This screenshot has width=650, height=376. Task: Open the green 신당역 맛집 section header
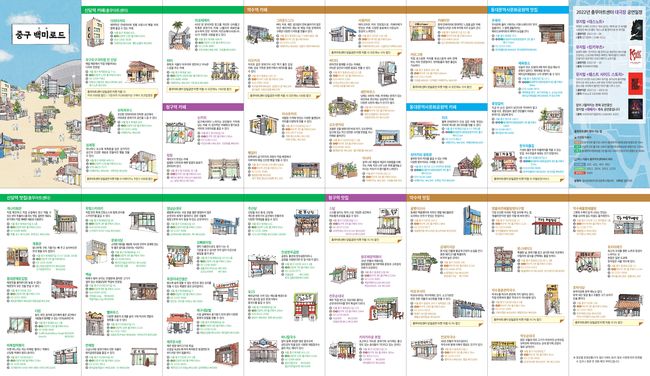pyautogui.click(x=162, y=198)
